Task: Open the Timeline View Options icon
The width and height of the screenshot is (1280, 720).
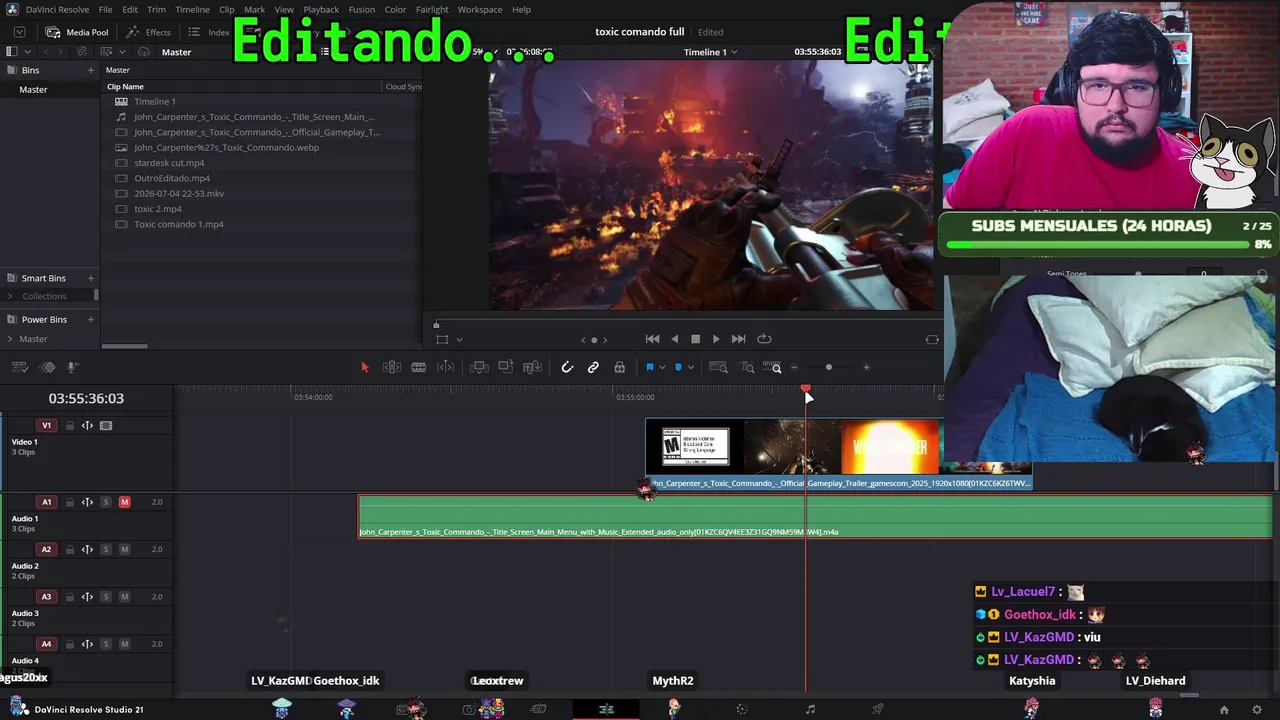Action: (x=21, y=368)
